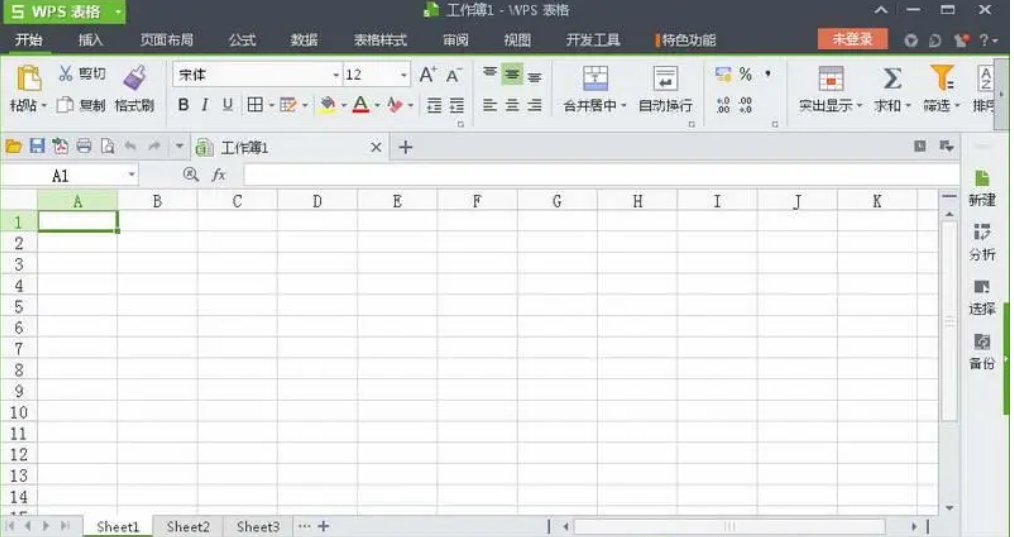Open the 审阅 tab

pos(455,40)
